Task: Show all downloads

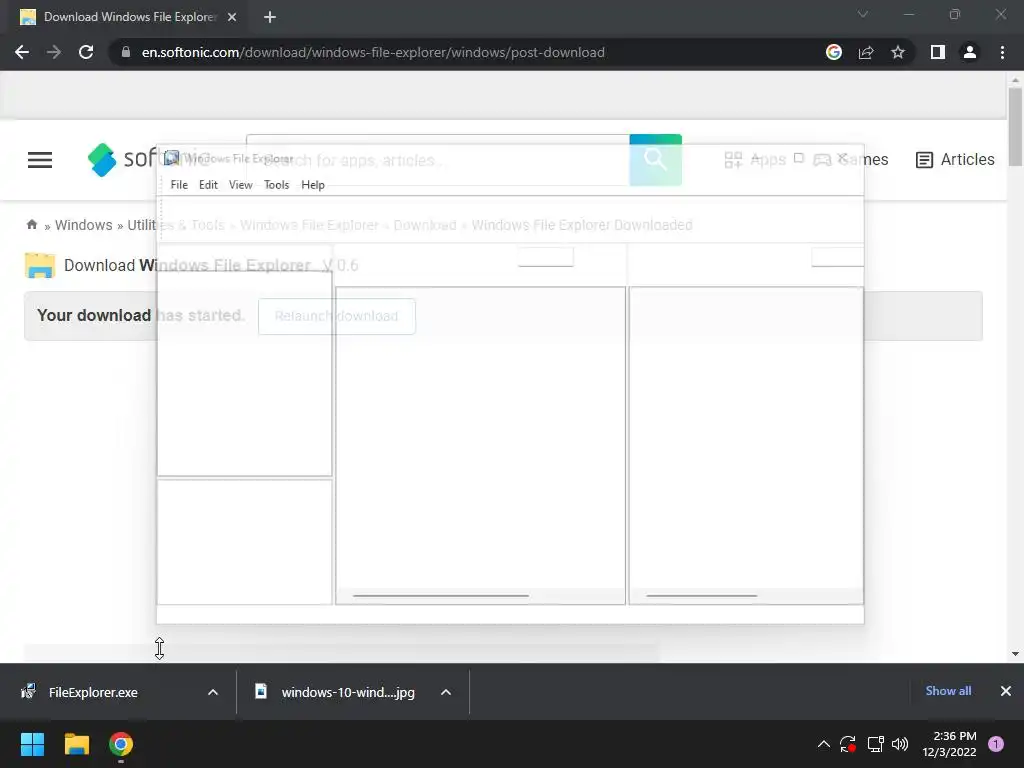Action: [x=948, y=691]
